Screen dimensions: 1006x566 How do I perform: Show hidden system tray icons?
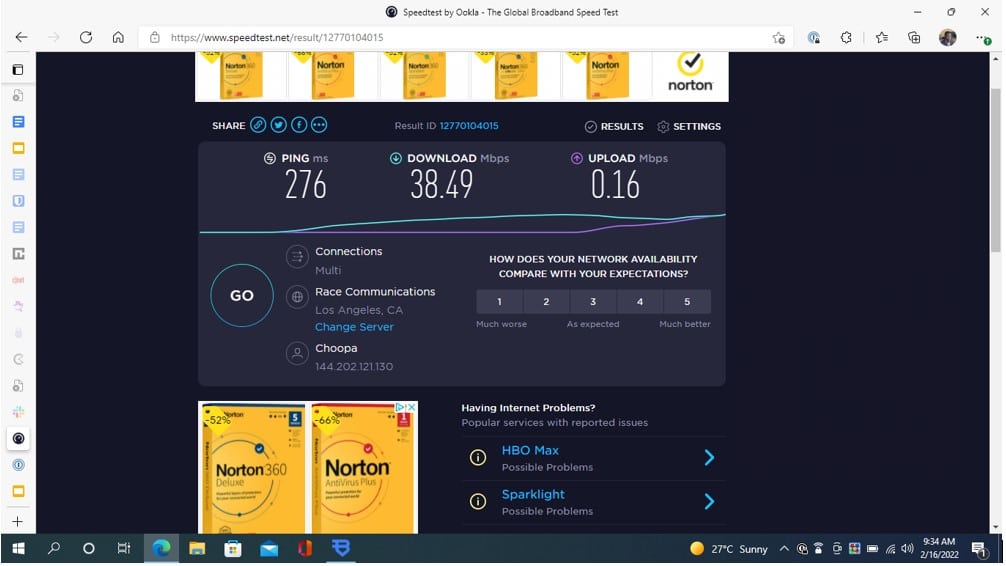coord(784,549)
